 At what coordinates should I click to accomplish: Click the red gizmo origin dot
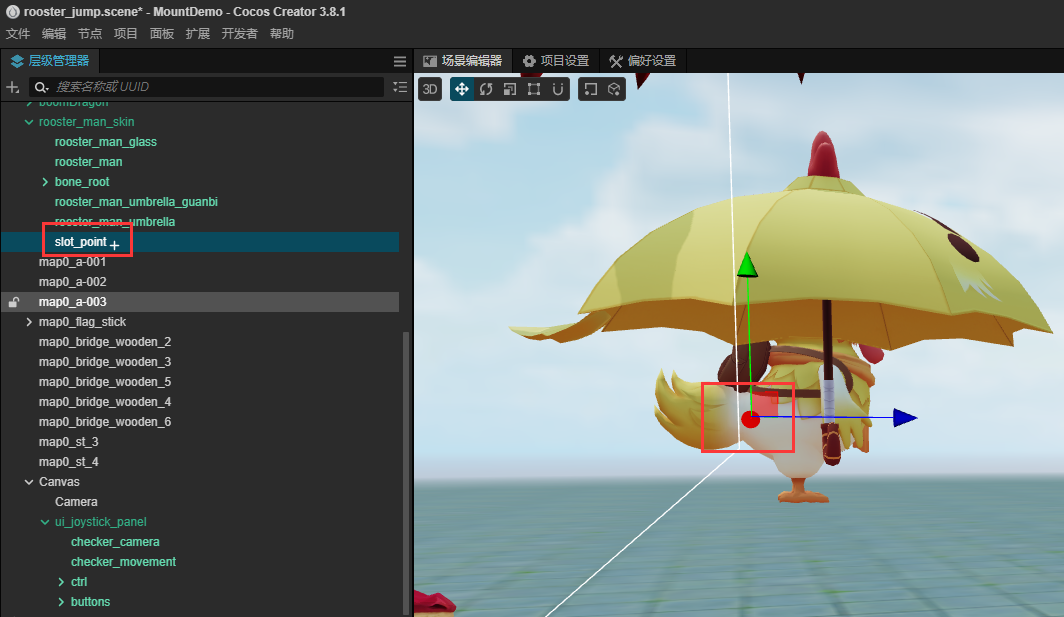coord(750,419)
